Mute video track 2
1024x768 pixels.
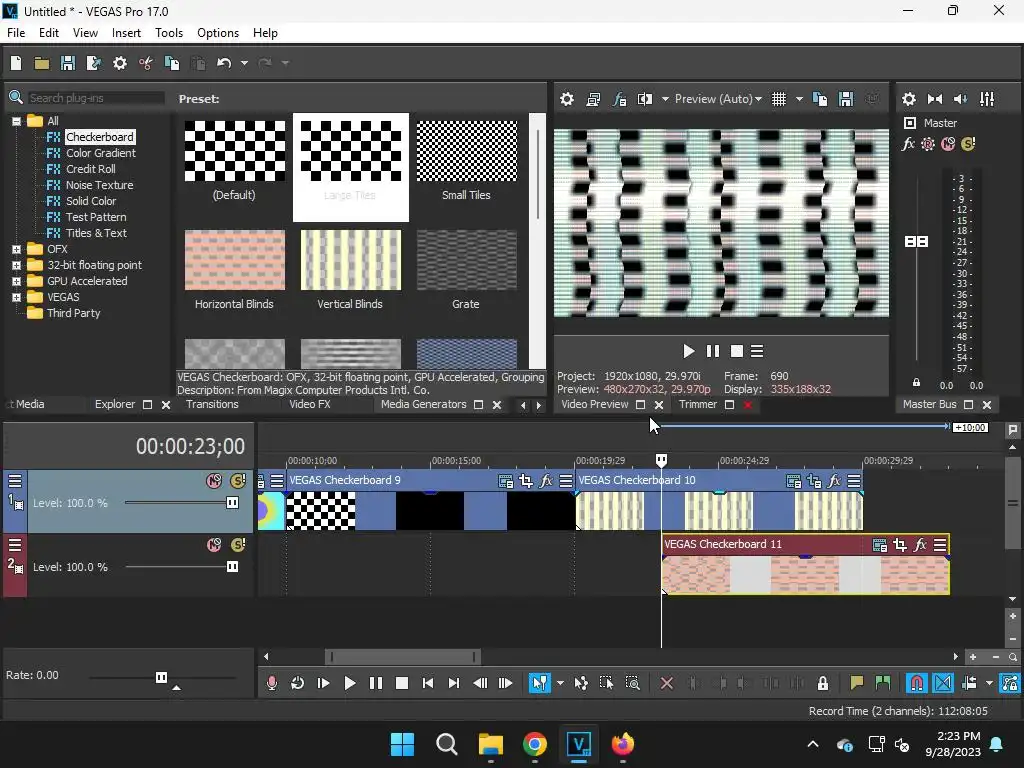tap(214, 545)
